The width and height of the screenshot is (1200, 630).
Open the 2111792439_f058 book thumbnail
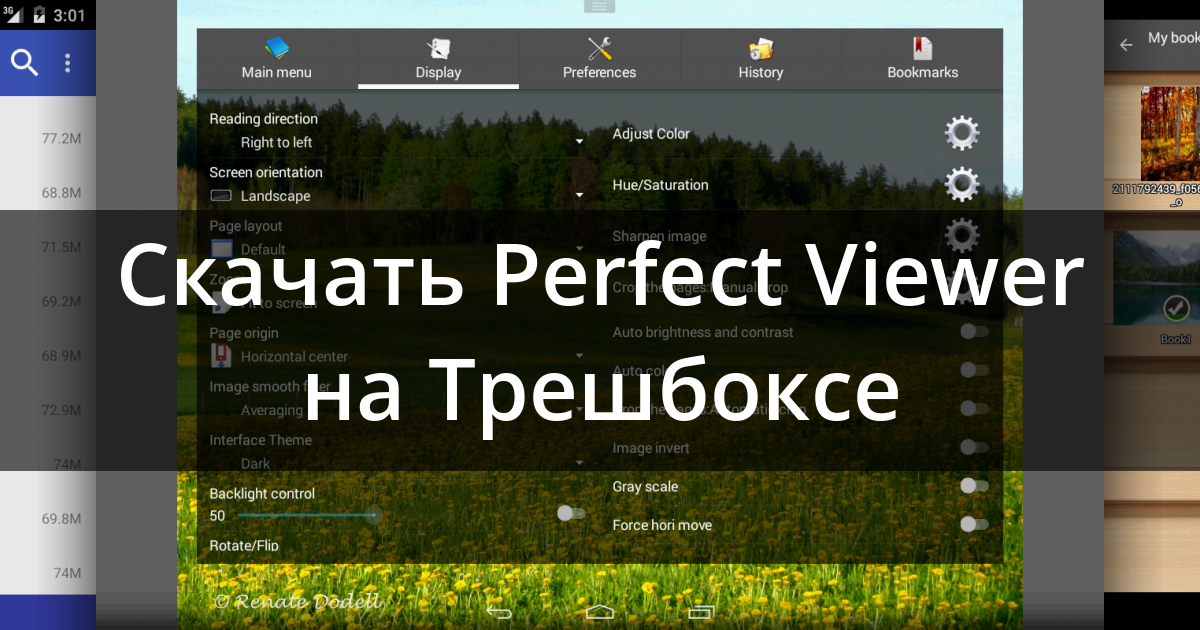[1169, 133]
